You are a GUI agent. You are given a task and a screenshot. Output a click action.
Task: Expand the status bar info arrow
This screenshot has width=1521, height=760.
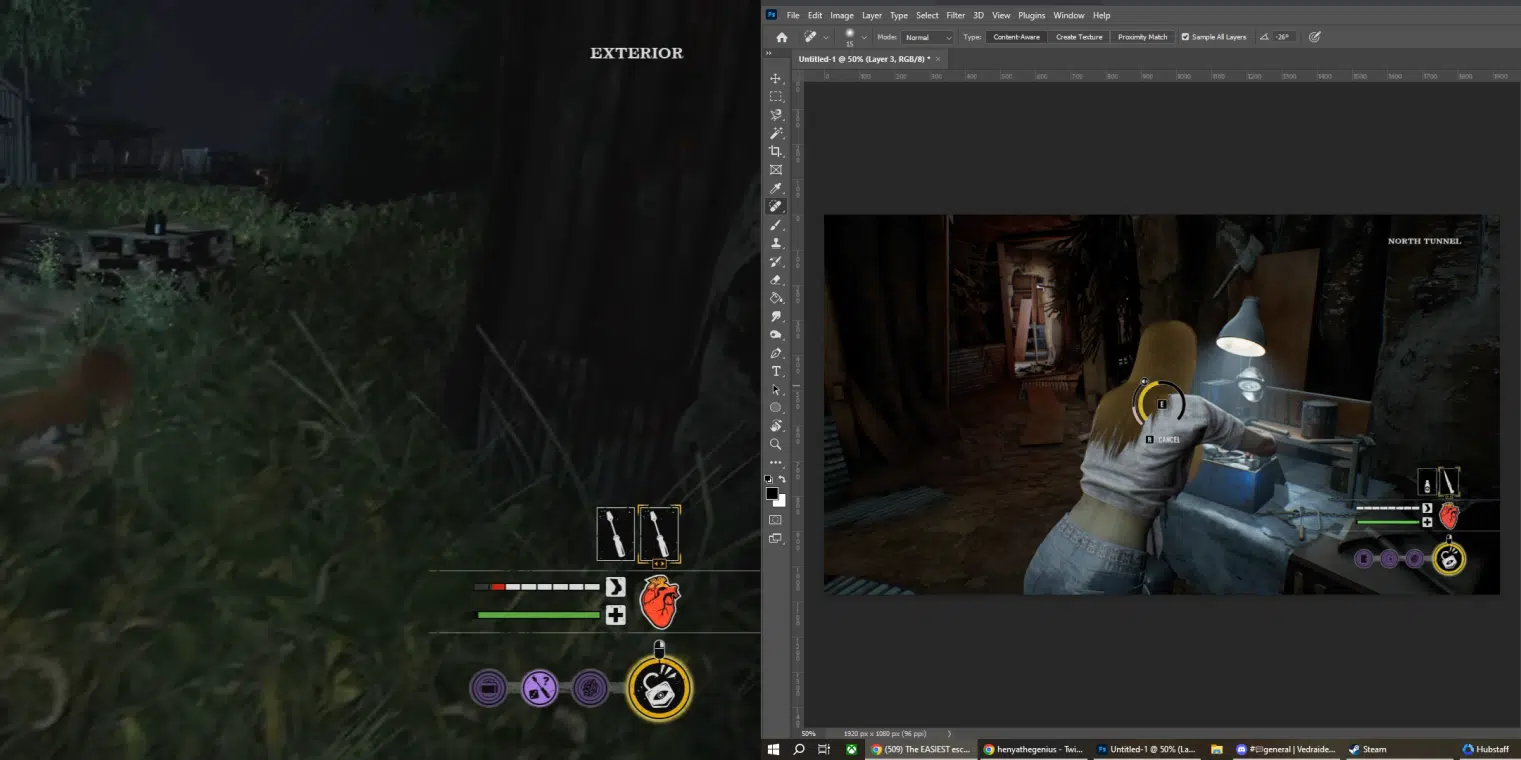949,733
